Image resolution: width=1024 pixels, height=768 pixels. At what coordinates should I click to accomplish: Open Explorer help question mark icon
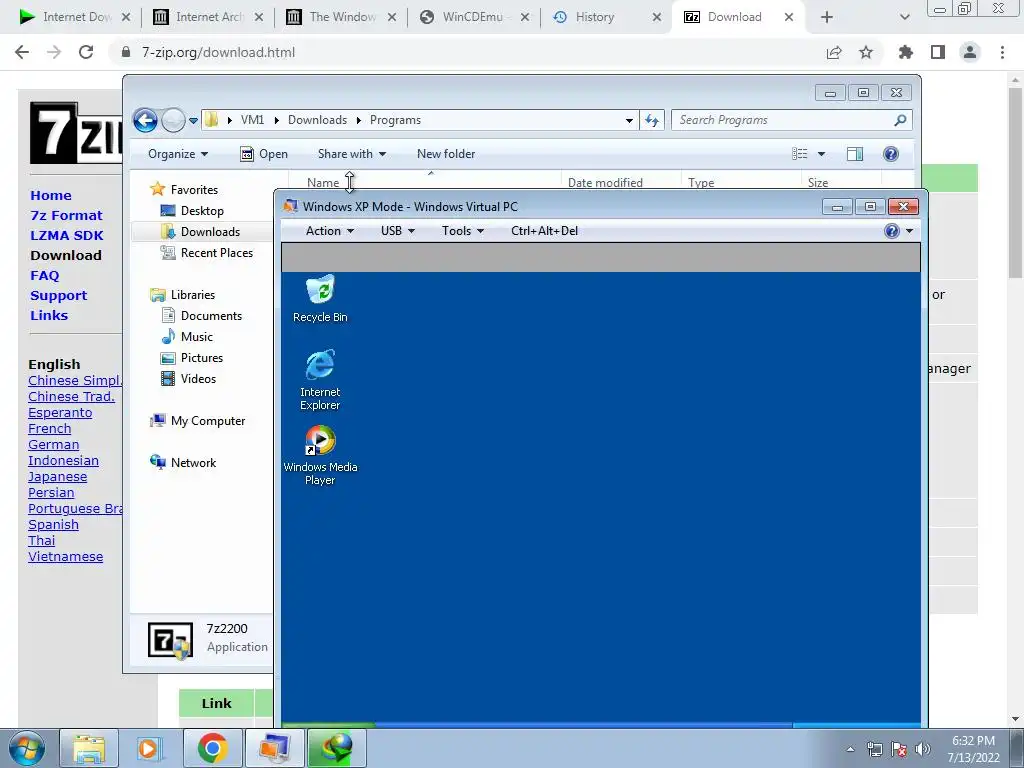pyautogui.click(x=890, y=154)
